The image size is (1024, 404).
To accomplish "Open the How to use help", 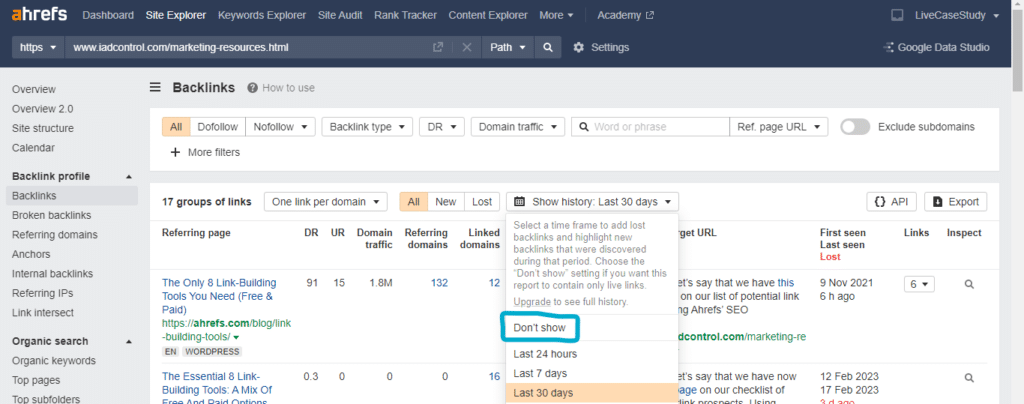I will [281, 87].
